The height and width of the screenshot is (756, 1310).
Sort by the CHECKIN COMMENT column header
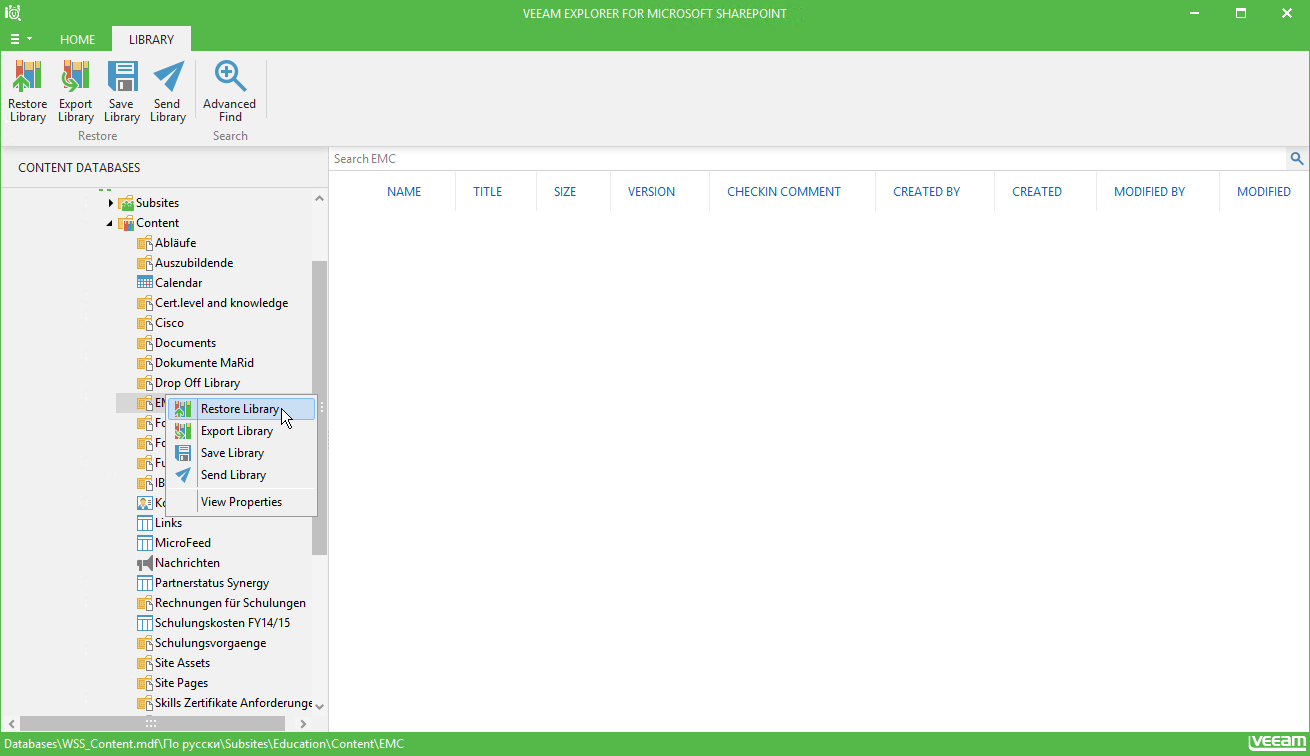[x=784, y=192]
